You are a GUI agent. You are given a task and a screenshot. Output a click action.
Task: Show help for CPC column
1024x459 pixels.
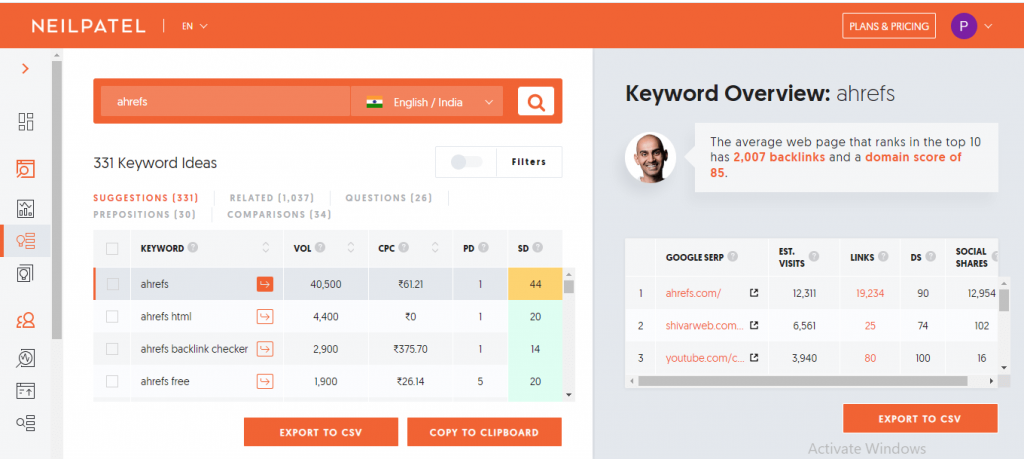tap(404, 248)
